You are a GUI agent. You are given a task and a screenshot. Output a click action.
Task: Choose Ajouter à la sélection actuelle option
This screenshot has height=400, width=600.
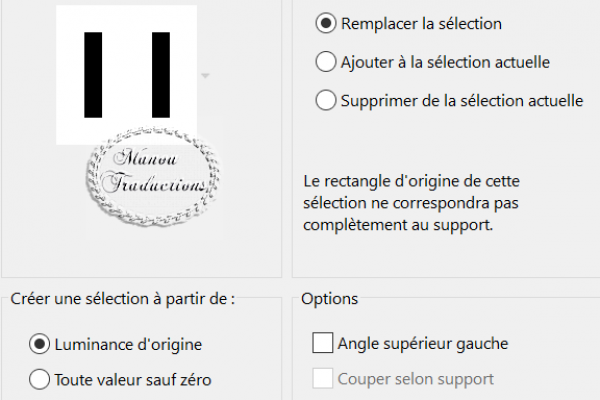click(326, 62)
